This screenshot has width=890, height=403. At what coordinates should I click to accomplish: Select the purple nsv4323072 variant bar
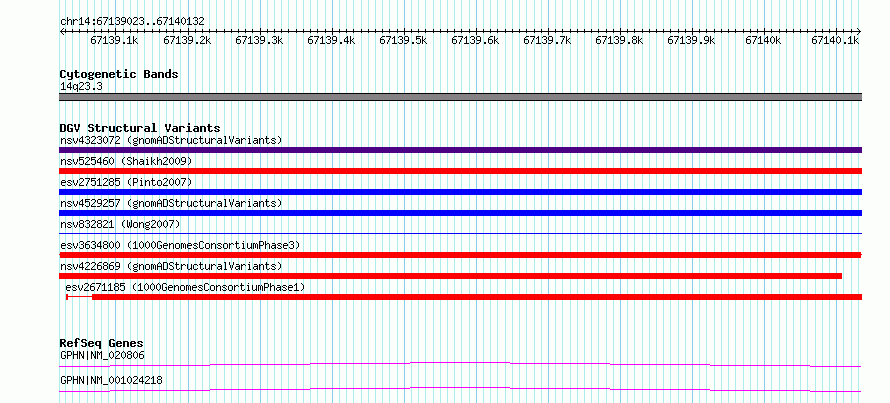(460, 150)
